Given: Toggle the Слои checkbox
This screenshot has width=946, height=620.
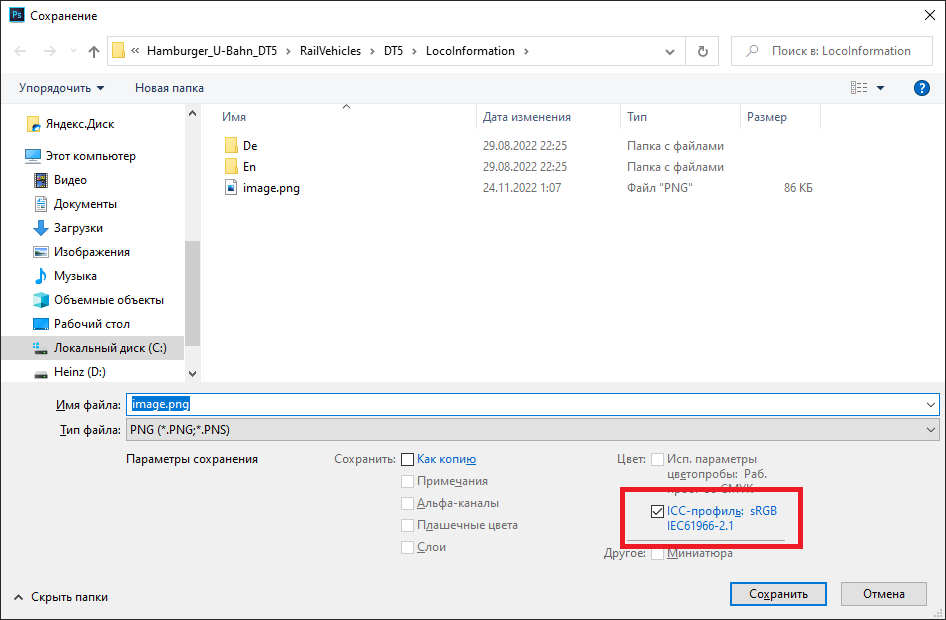Looking at the screenshot, I should [407, 548].
